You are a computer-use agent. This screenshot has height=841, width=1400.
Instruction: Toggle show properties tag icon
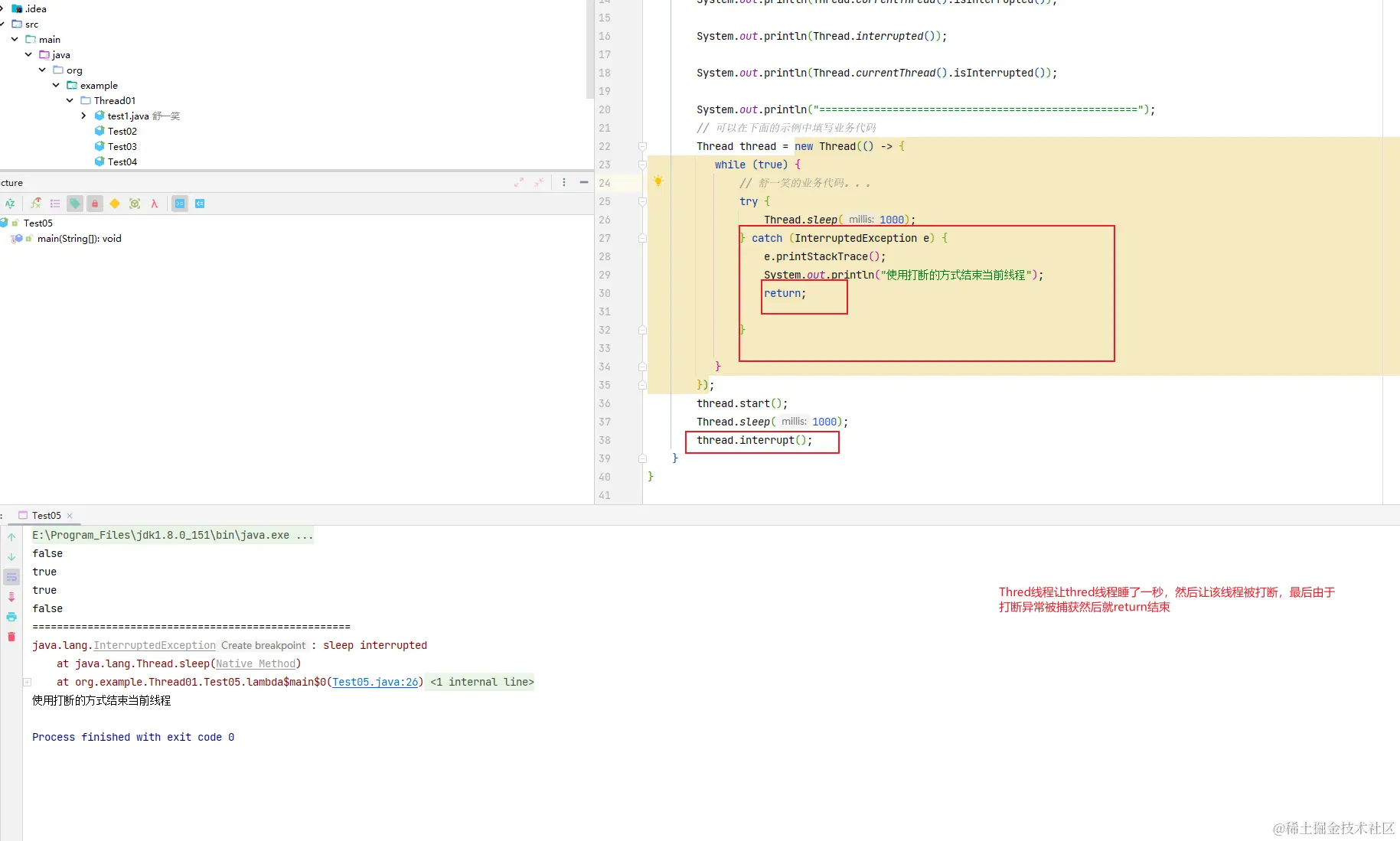[x=75, y=204]
